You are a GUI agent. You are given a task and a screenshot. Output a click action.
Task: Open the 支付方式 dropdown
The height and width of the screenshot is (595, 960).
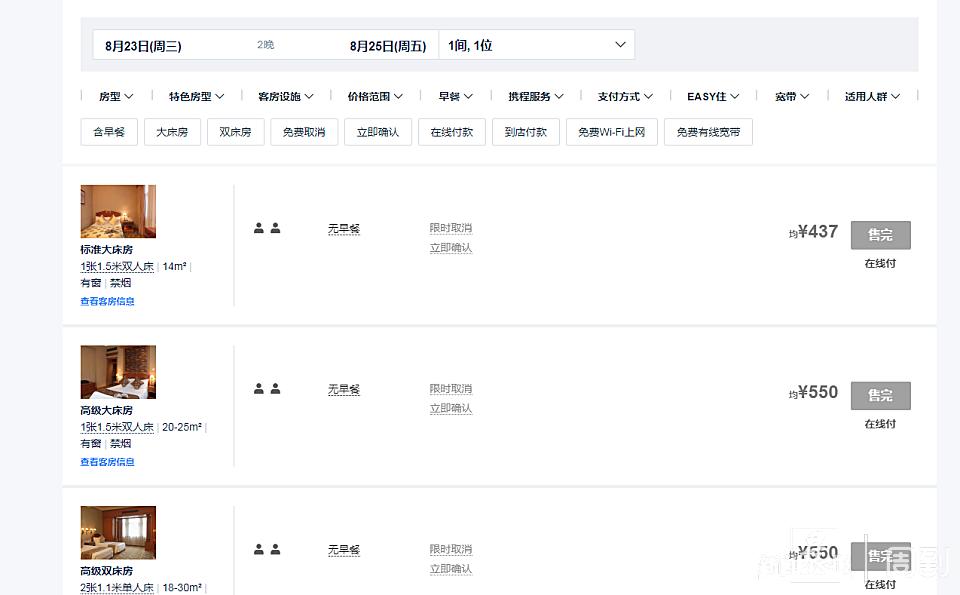click(x=625, y=96)
